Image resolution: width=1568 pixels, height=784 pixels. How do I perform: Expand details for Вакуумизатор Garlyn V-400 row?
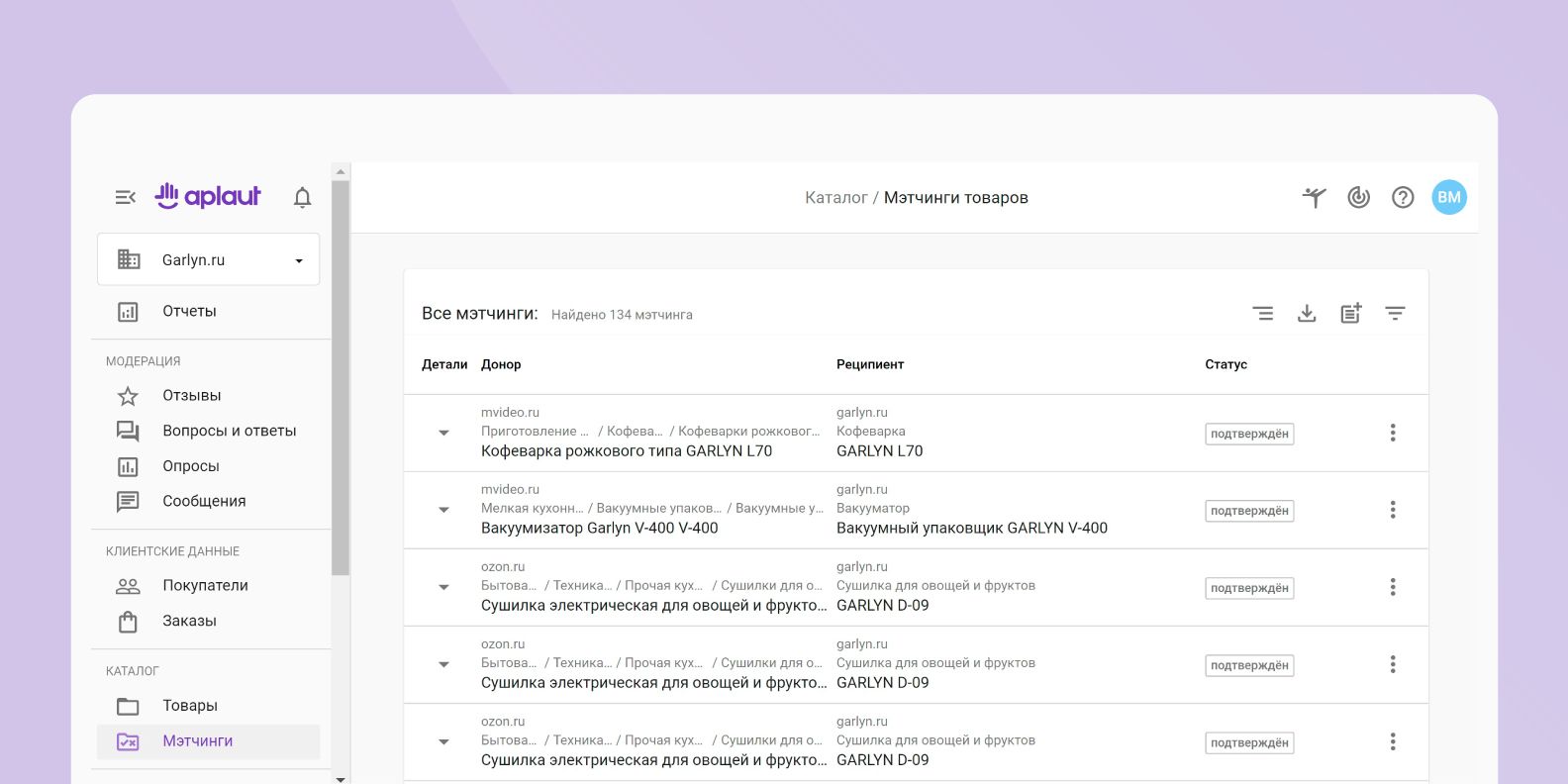tap(443, 510)
